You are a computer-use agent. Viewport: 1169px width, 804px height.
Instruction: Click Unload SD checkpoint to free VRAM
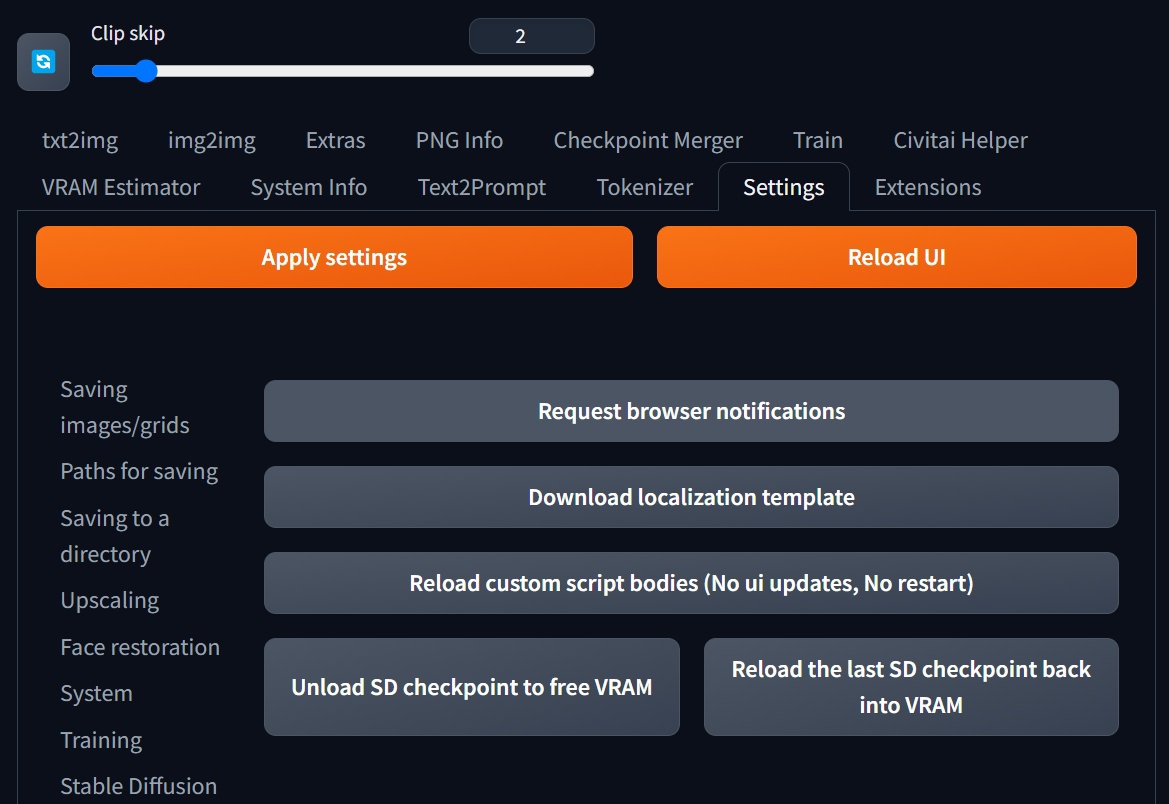click(471, 687)
